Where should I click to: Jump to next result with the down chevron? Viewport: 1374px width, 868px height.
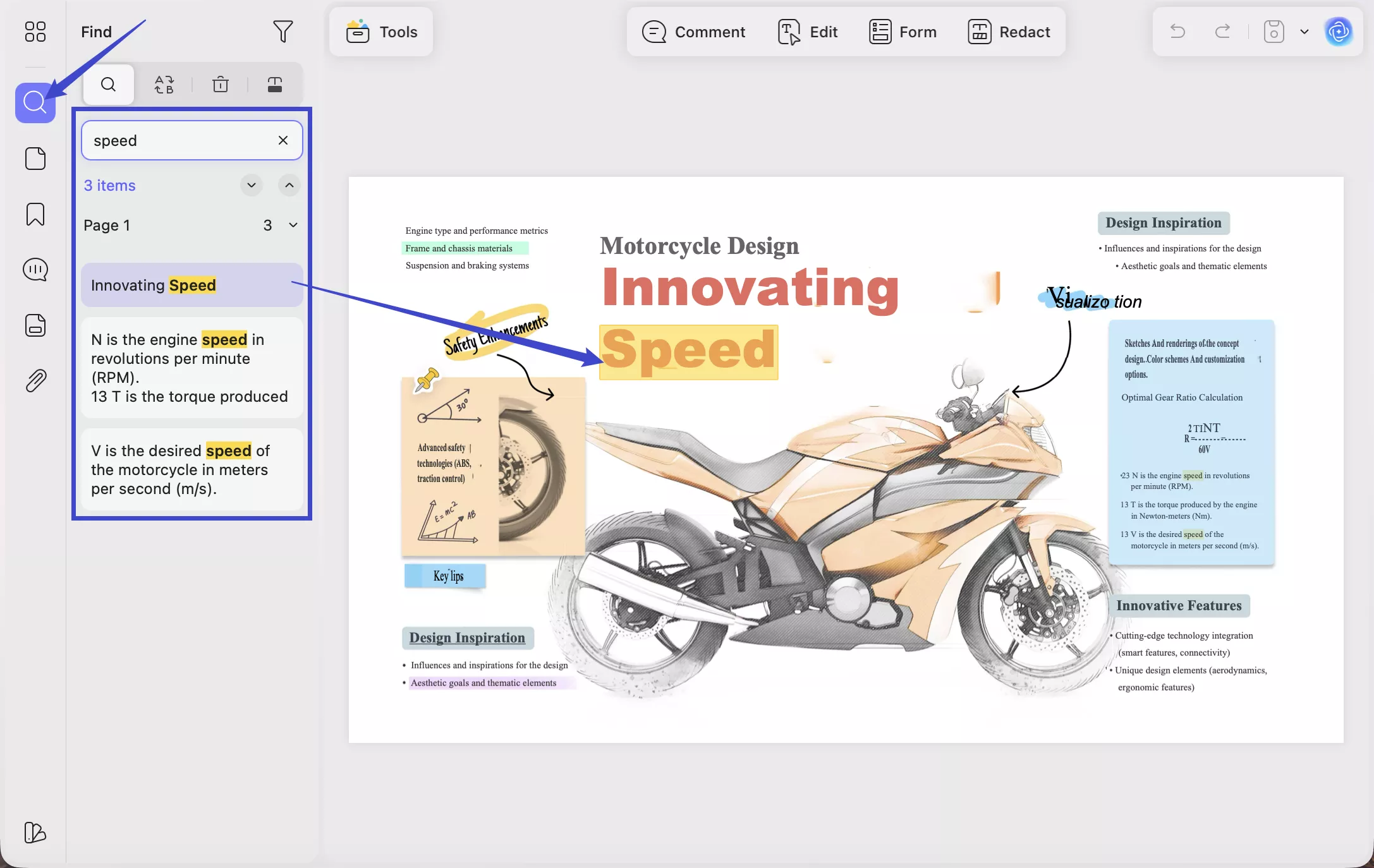coord(251,185)
